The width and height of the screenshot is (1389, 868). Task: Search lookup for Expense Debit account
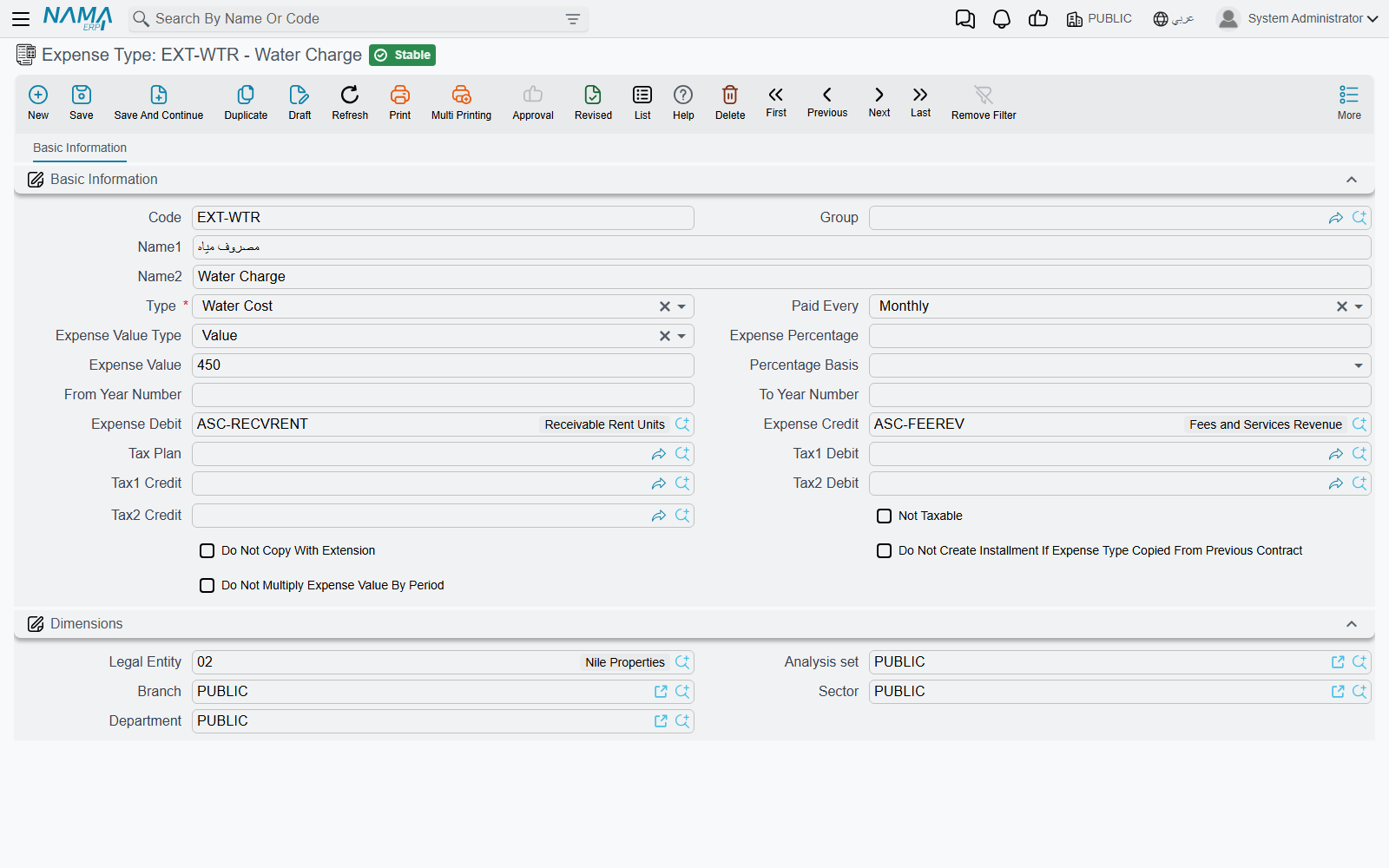pos(682,424)
